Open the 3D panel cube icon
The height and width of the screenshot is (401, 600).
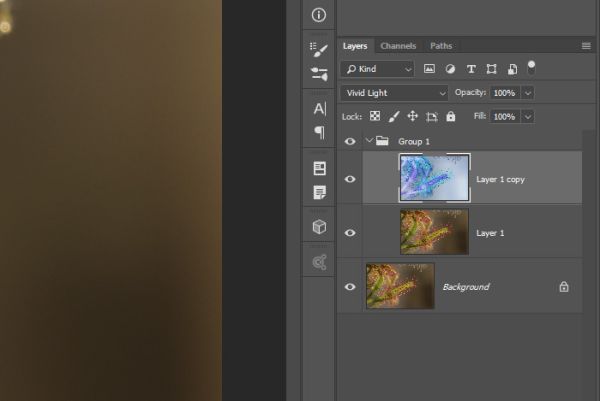tap(320, 227)
